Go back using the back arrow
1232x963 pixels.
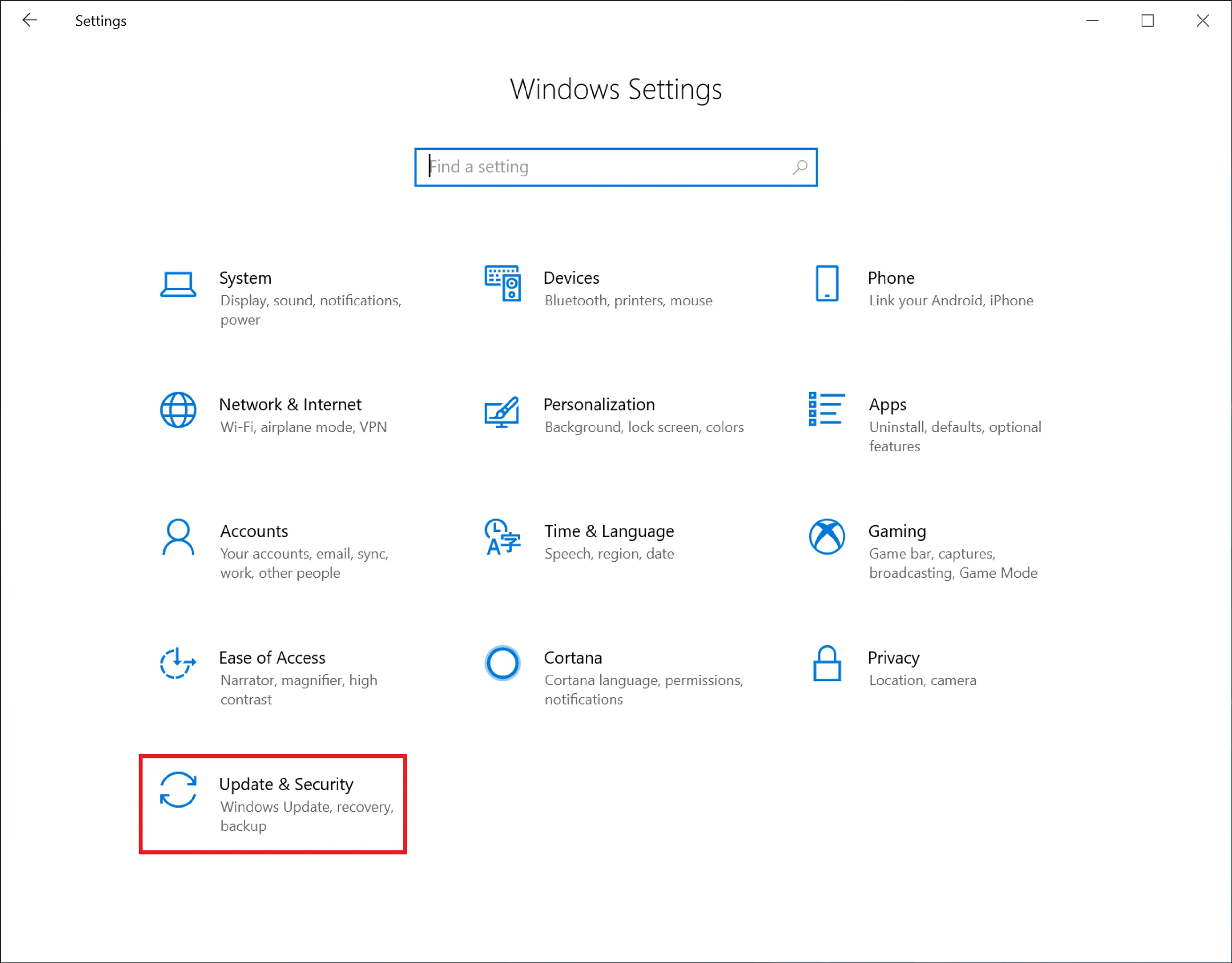coord(29,21)
